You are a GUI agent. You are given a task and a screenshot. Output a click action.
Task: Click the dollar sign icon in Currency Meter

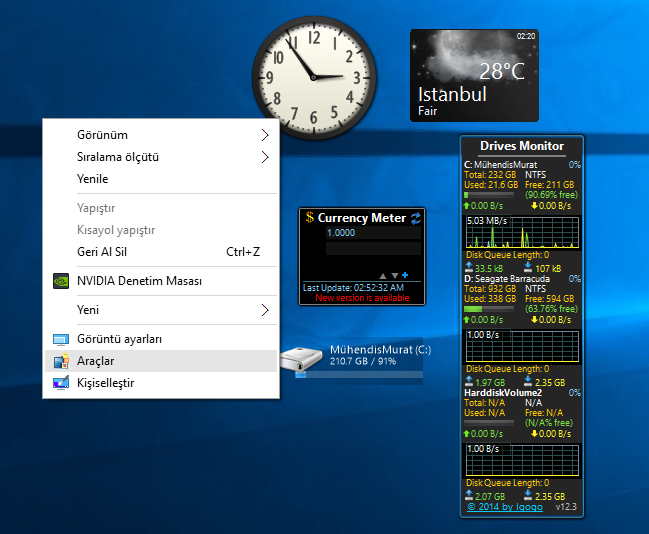[310, 217]
